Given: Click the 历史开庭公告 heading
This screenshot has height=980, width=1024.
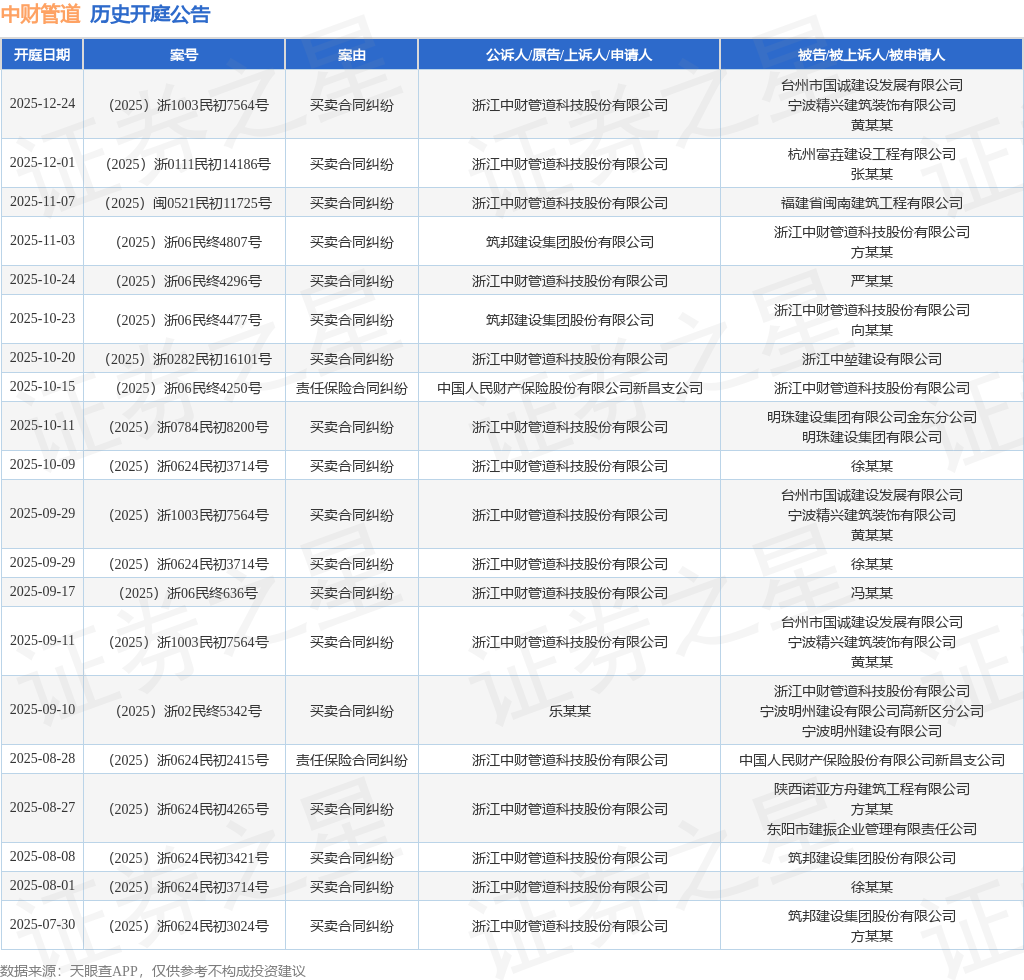Looking at the screenshot, I should click(x=150, y=14).
